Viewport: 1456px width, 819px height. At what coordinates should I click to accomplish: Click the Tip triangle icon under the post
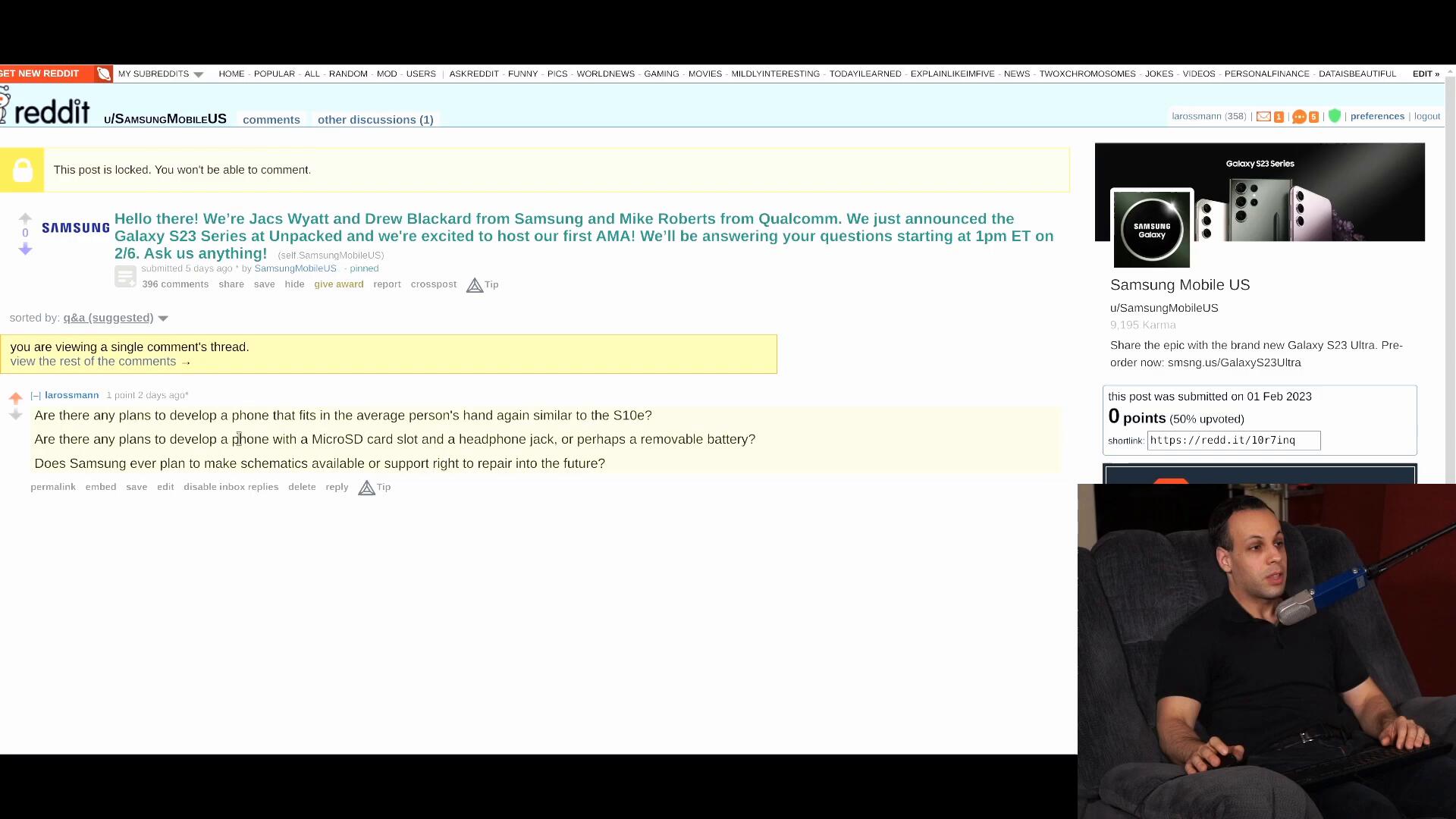pyautogui.click(x=475, y=285)
